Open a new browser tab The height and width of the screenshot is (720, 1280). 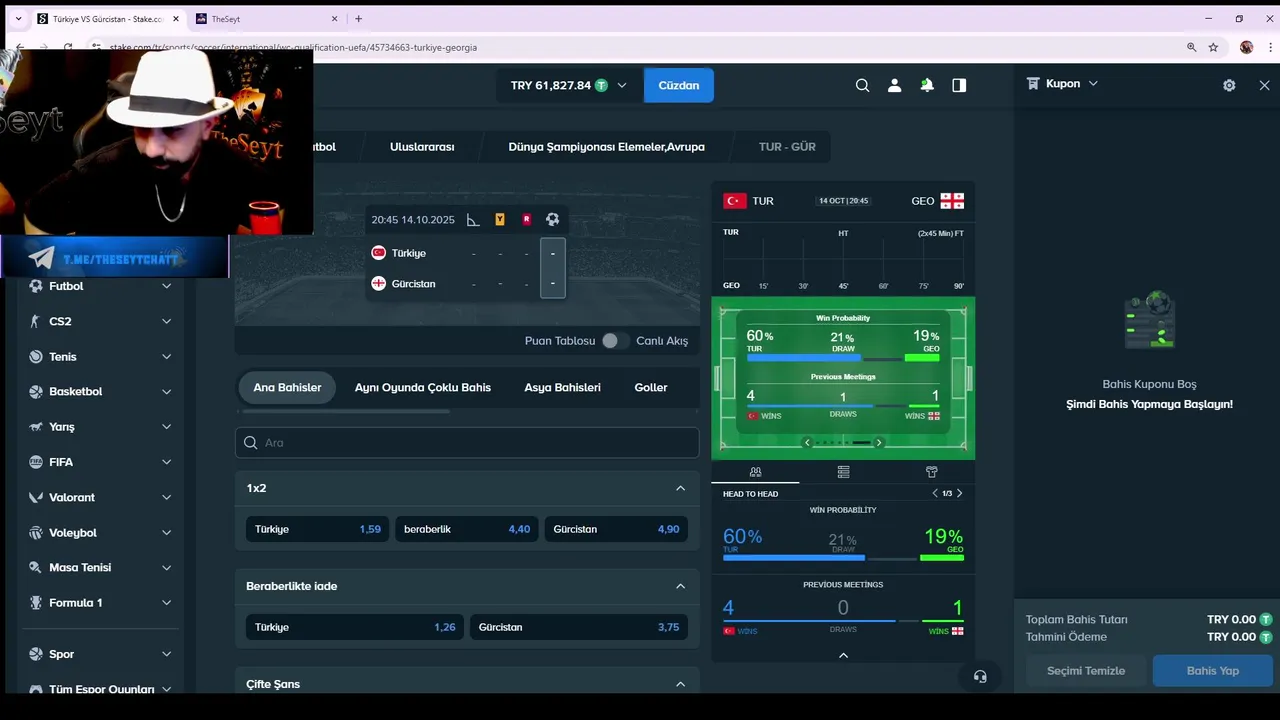358,19
